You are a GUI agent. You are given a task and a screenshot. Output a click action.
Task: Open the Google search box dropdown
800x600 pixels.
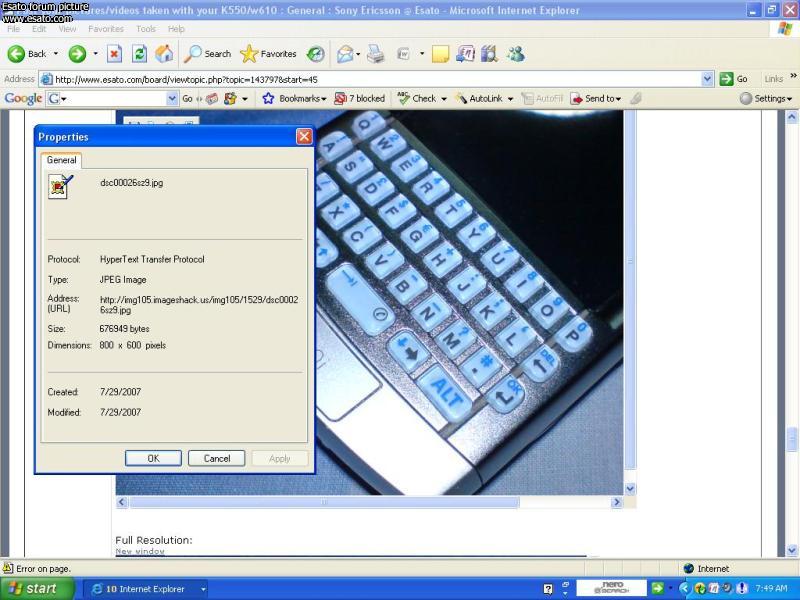[x=172, y=98]
